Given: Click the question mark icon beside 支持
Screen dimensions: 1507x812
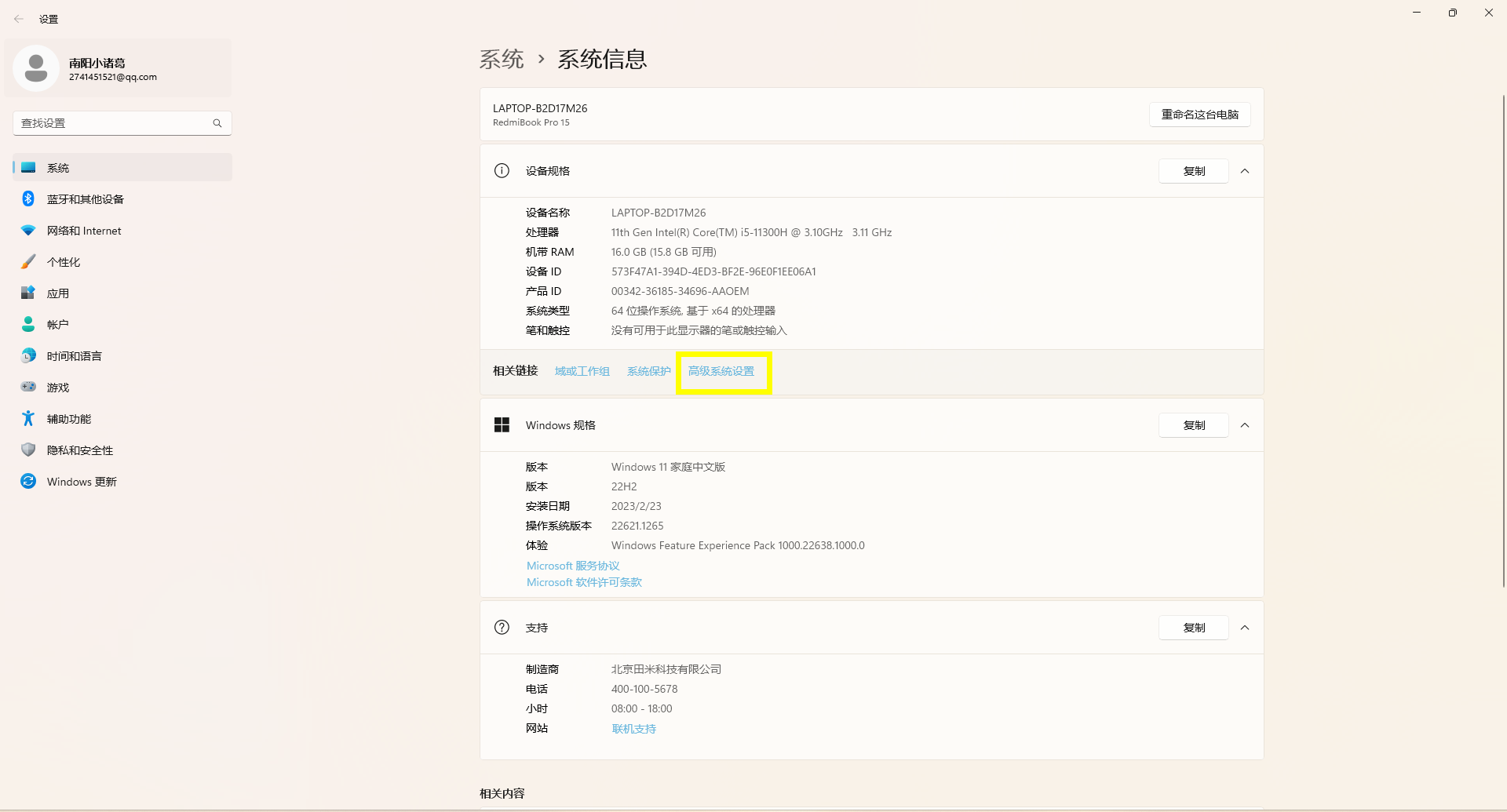Looking at the screenshot, I should (502, 628).
